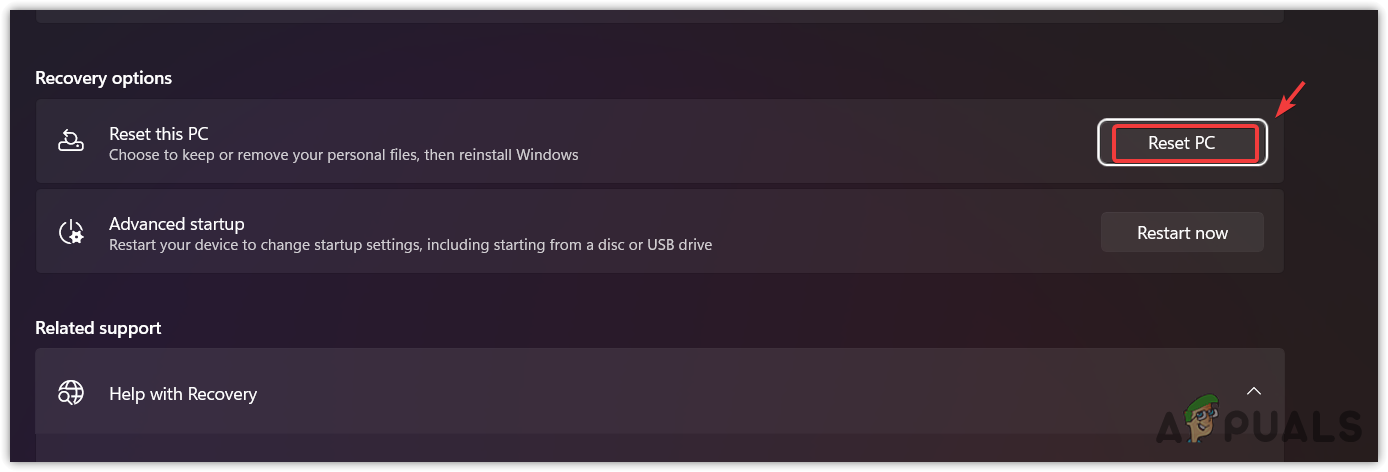Click the Reset this PC icon
The width and height of the screenshot is (1388, 472).
pos(70,141)
